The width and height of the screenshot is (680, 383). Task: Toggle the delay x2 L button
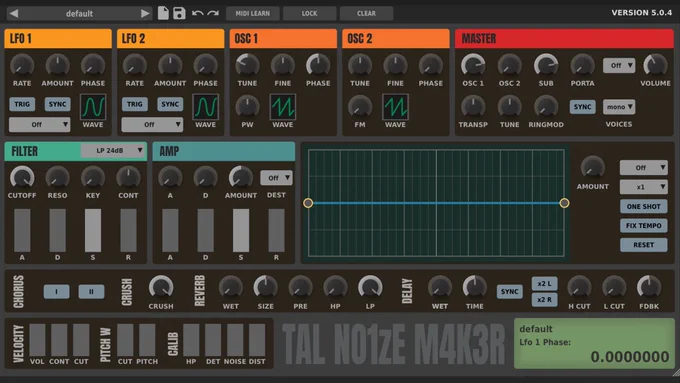pyautogui.click(x=545, y=284)
